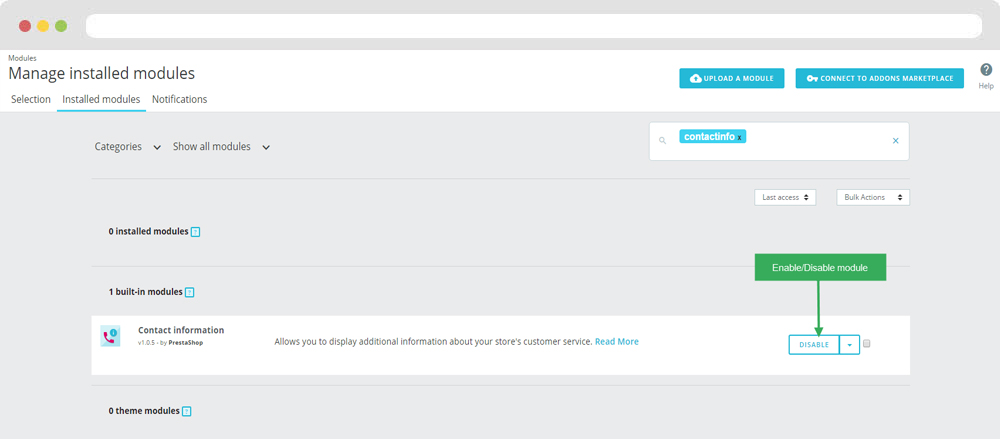Open the Bulk Actions dropdown

[x=872, y=198]
